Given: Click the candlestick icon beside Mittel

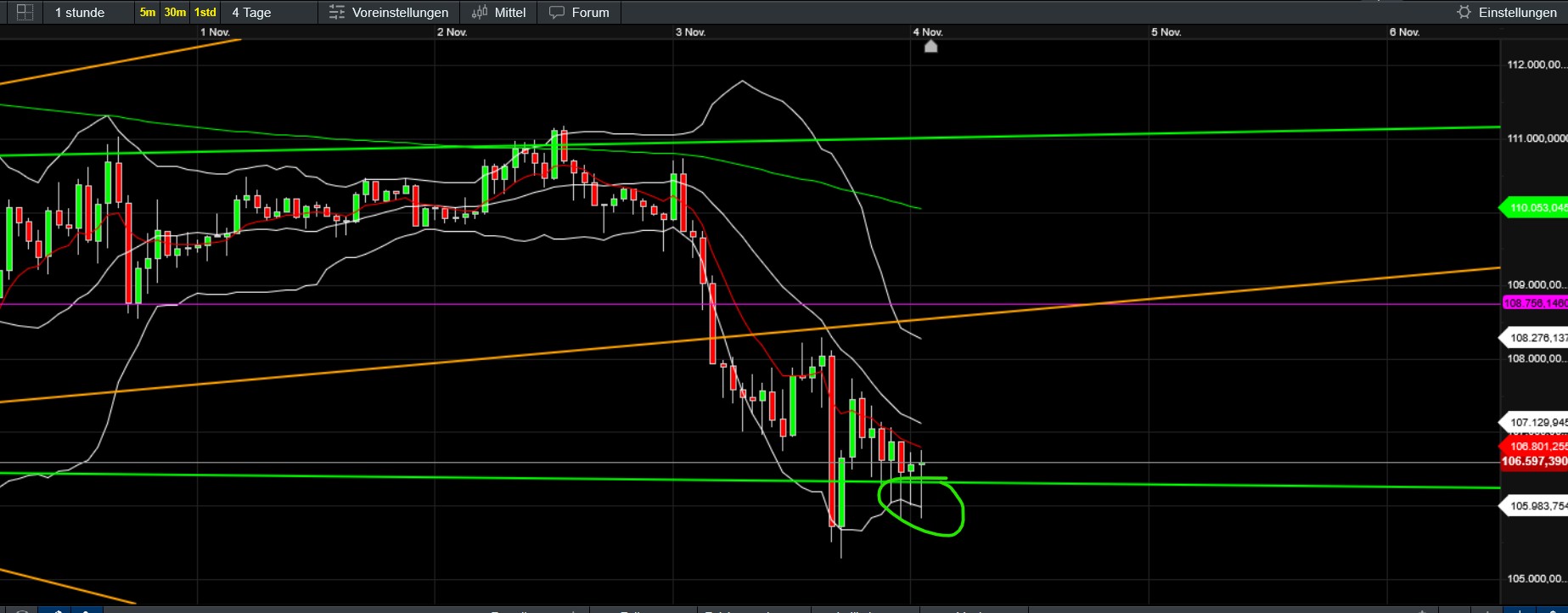Looking at the screenshot, I should point(480,13).
